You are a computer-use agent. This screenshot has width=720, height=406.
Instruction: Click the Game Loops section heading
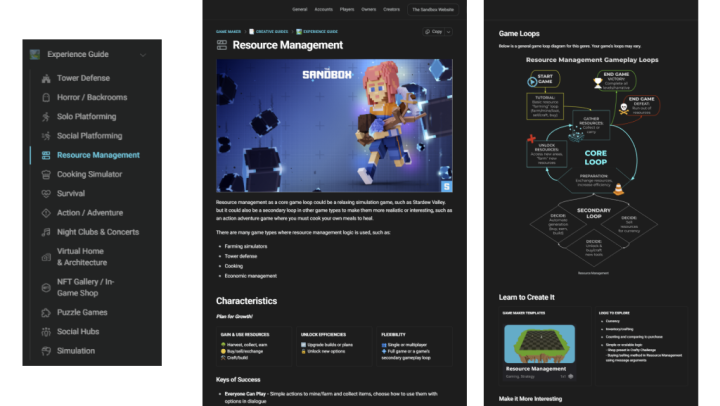519,34
